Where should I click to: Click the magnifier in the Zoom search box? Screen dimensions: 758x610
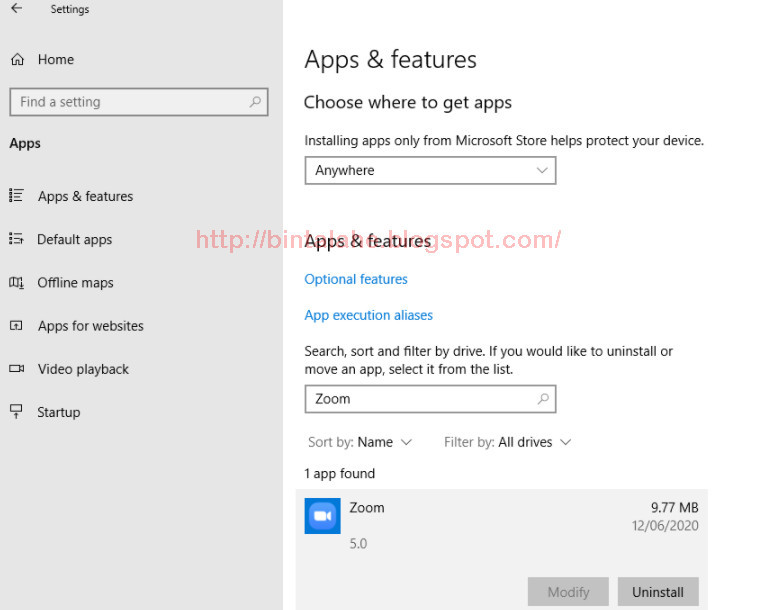coord(543,399)
